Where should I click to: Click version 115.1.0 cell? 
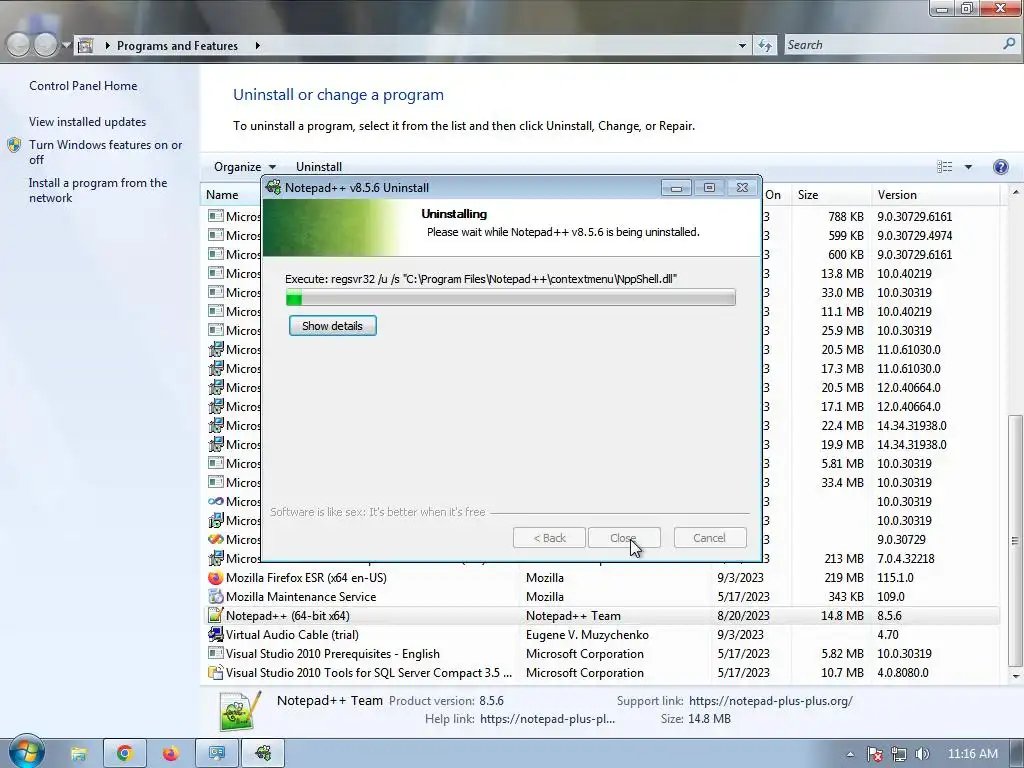pos(895,578)
